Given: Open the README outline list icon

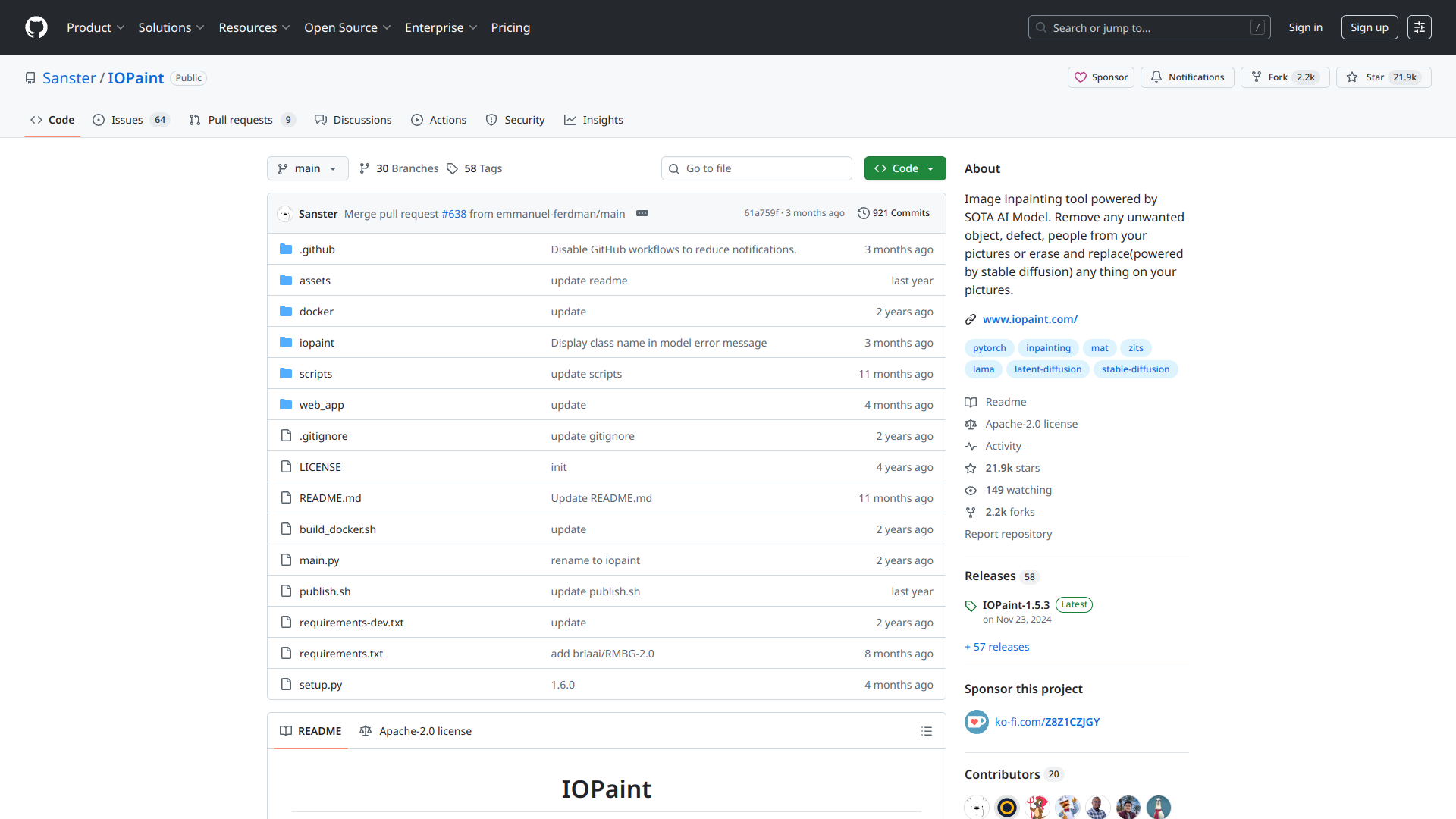Looking at the screenshot, I should 926,731.
